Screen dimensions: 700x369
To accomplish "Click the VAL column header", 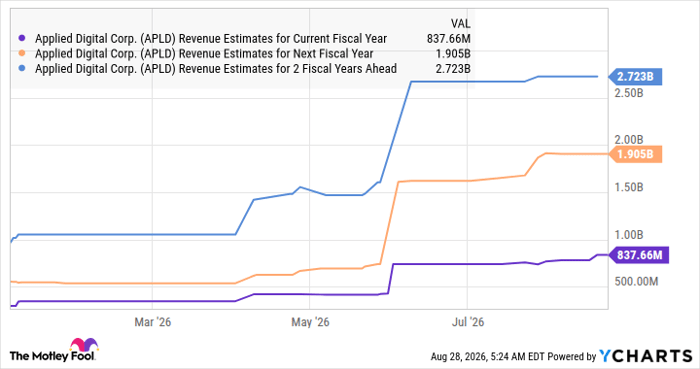I will coord(460,24).
